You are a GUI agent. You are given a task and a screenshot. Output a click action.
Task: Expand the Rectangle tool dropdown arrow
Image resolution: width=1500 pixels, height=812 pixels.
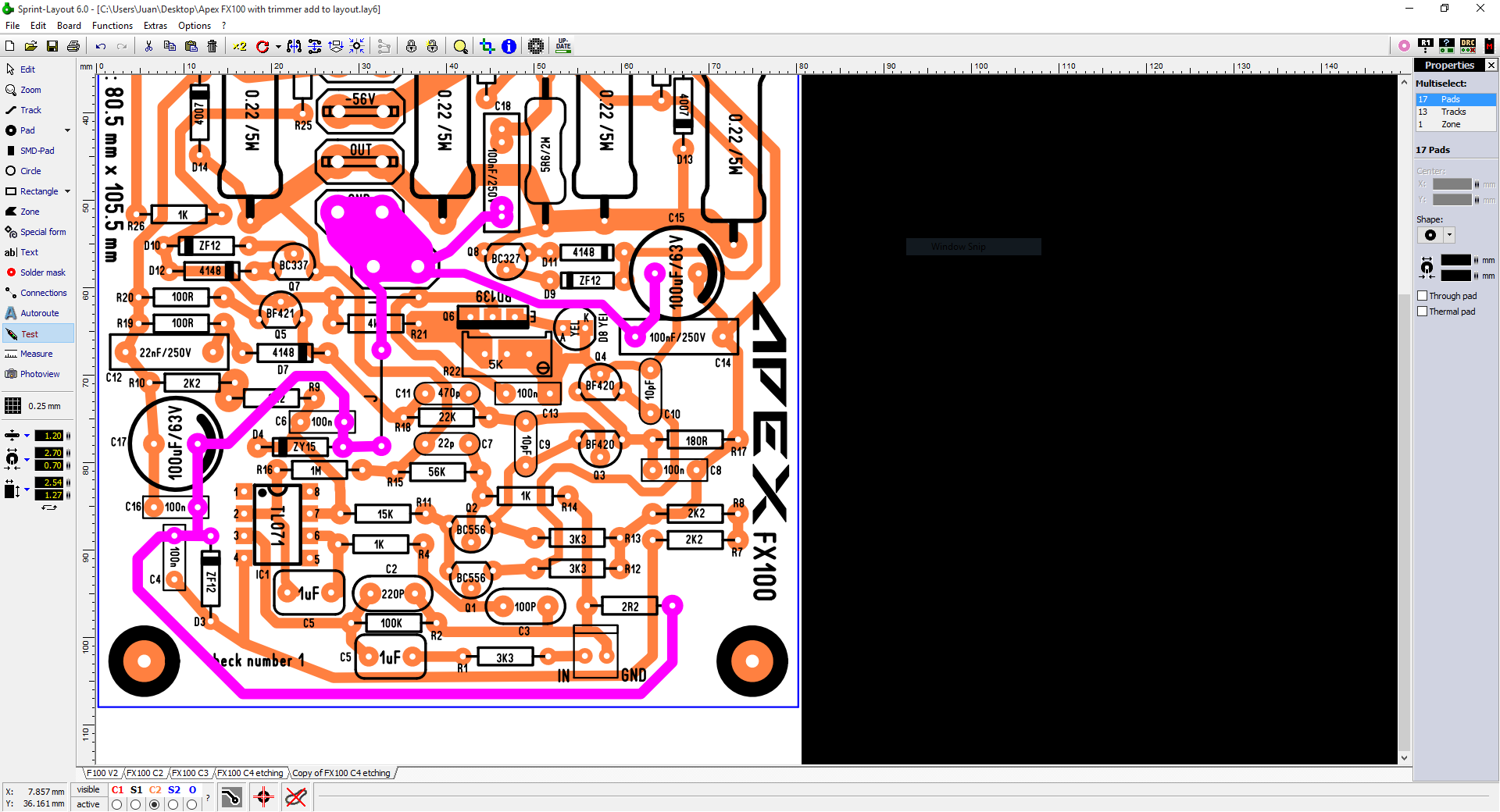click(67, 191)
